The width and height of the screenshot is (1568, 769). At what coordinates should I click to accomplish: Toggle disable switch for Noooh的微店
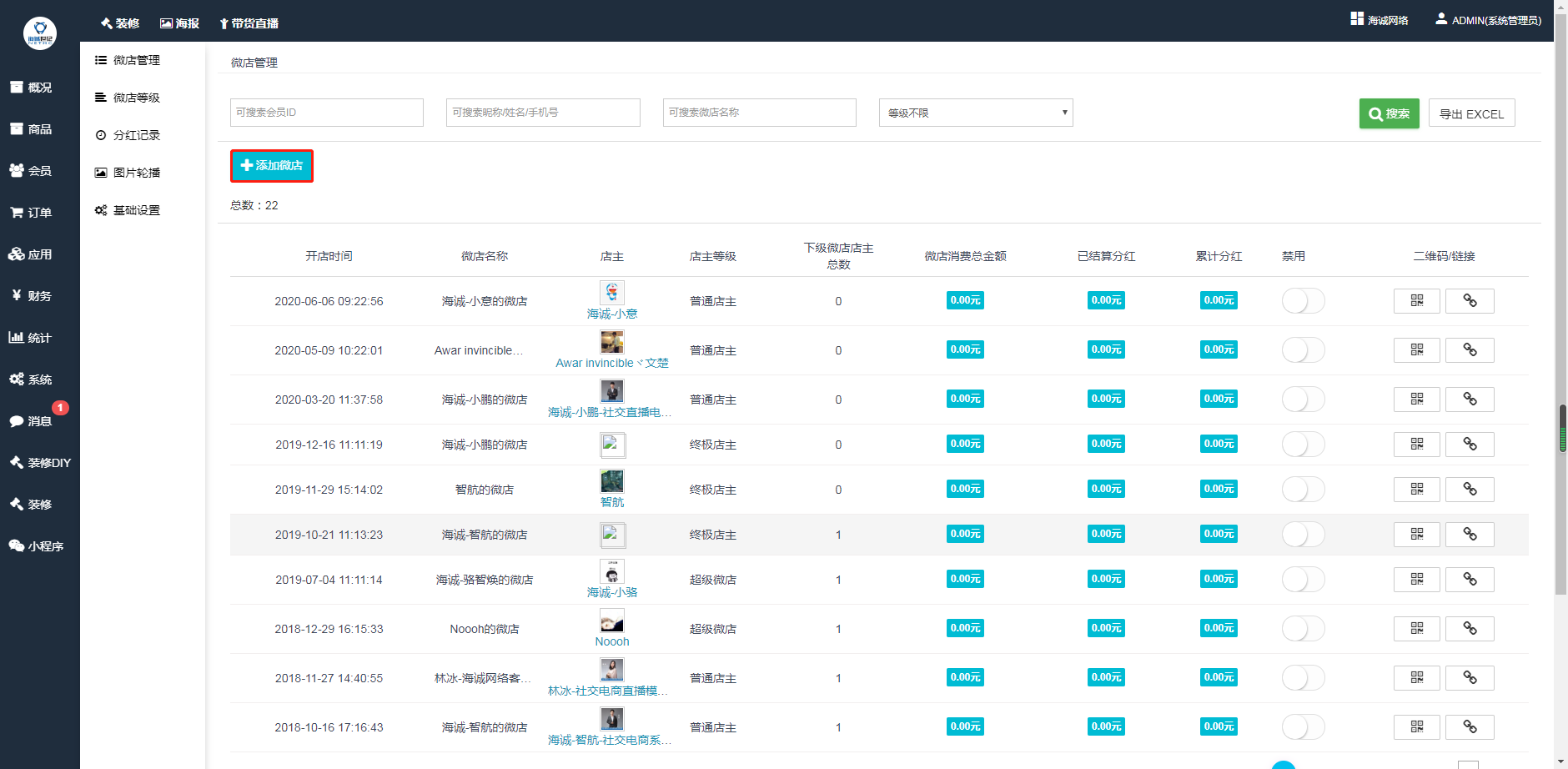click(x=1302, y=629)
